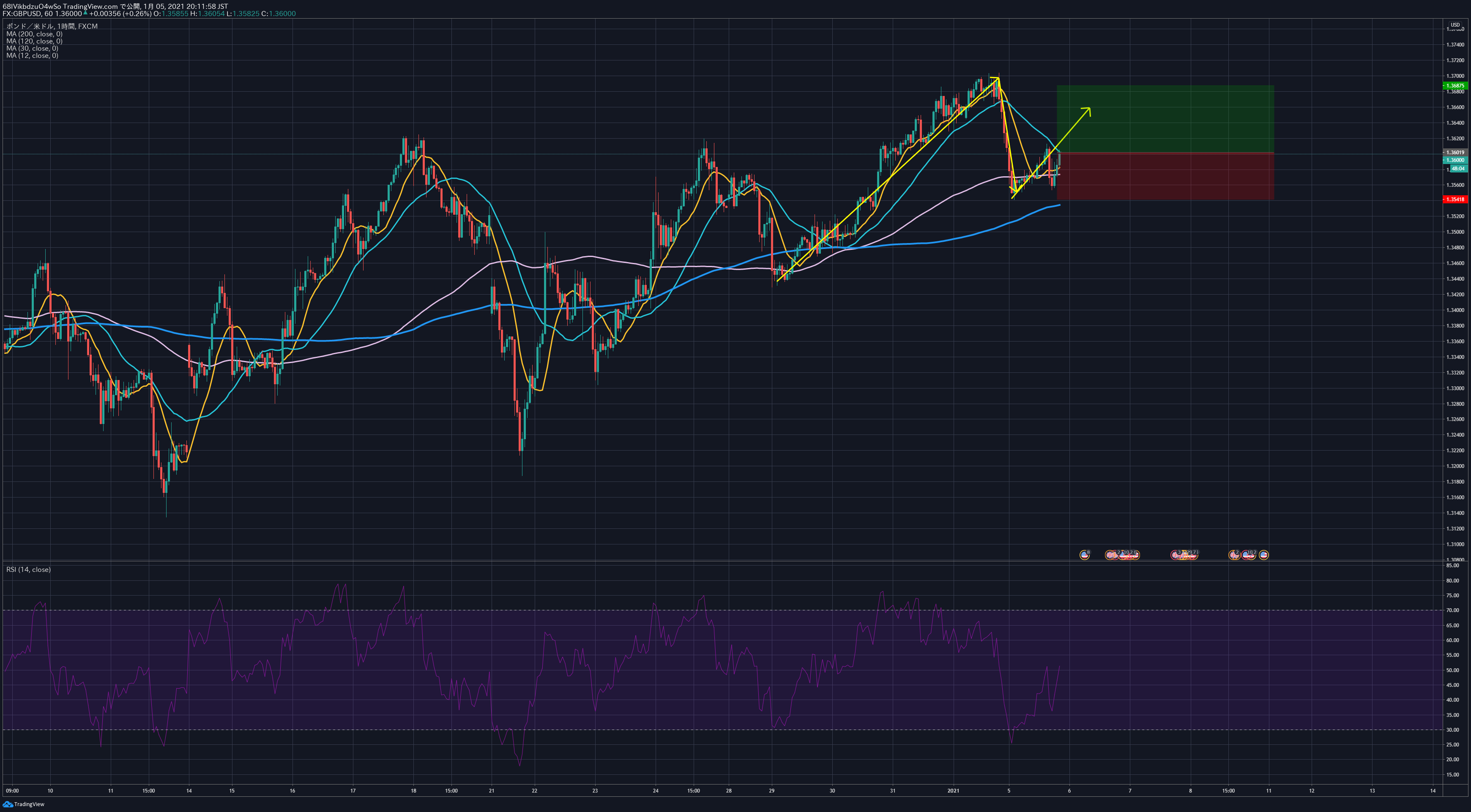Click the ポンド／米ドル, 1時間, FXCM chart title
The image size is (1471, 812).
(x=52, y=26)
